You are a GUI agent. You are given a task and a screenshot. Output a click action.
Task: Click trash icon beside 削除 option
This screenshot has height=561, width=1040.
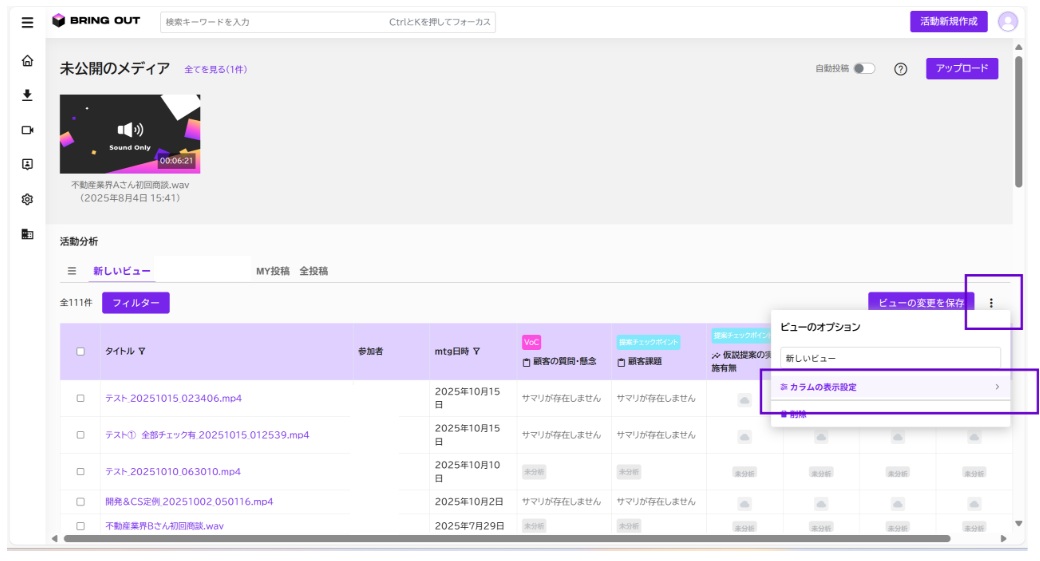tap(783, 414)
